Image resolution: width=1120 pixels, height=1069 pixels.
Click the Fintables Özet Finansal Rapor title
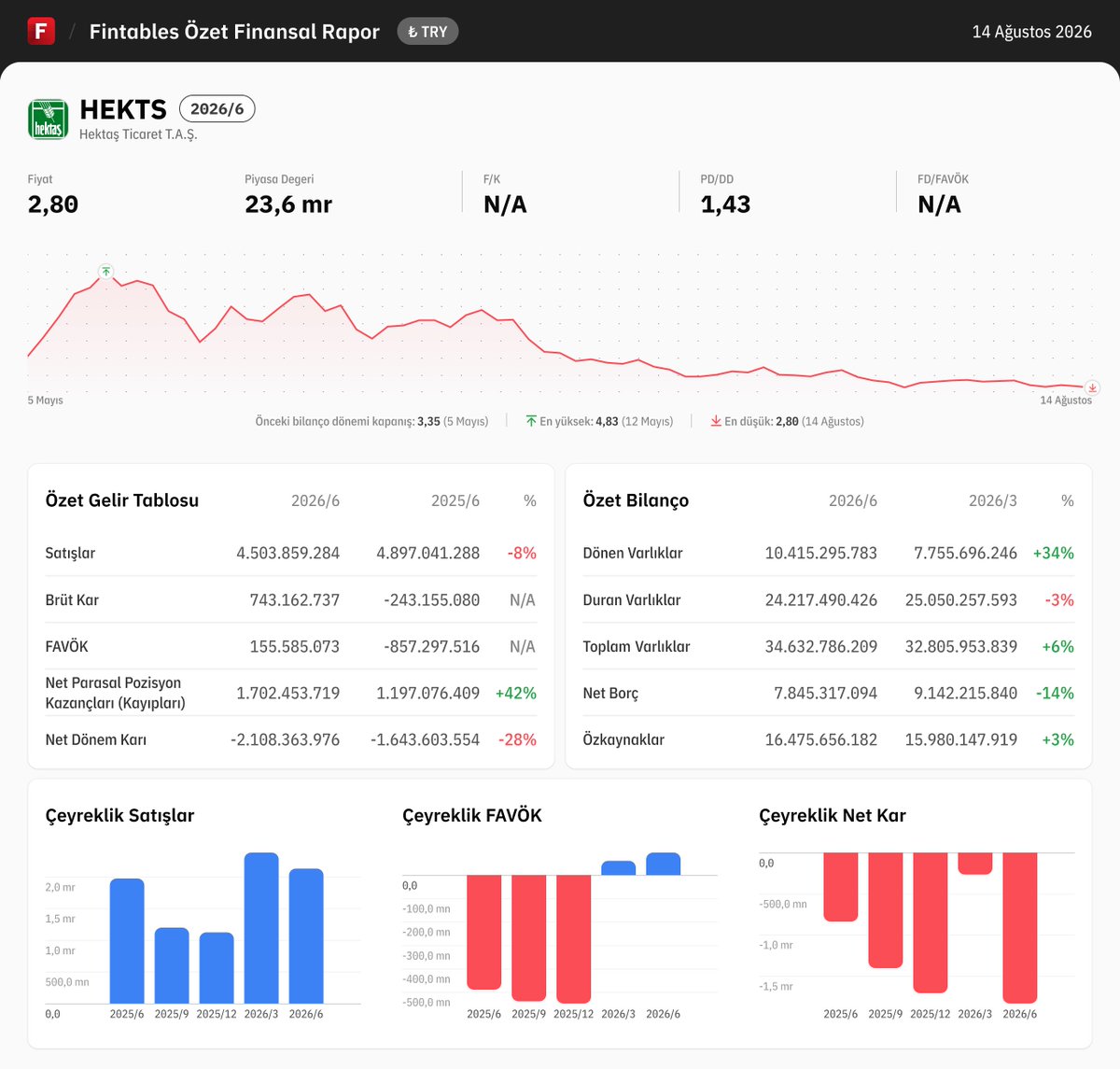pyautogui.click(x=234, y=32)
